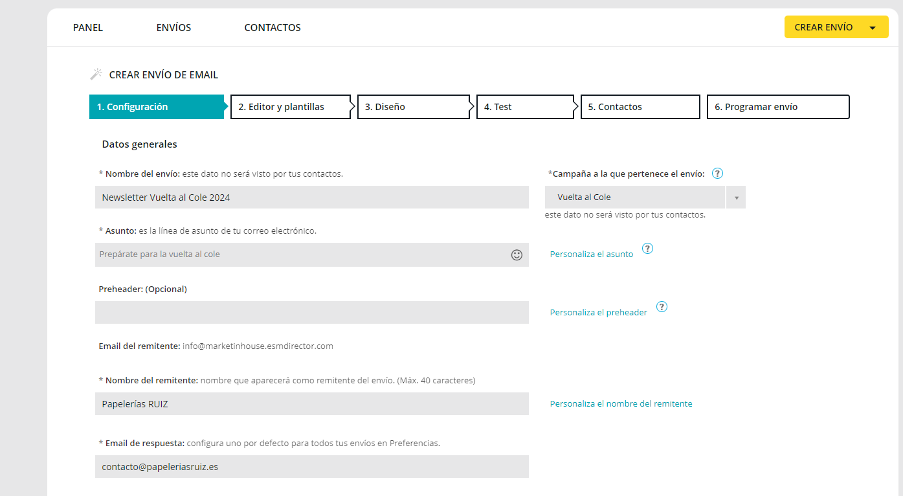Focus the Nombre del envío field
This screenshot has height=496, width=904.
[312, 197]
